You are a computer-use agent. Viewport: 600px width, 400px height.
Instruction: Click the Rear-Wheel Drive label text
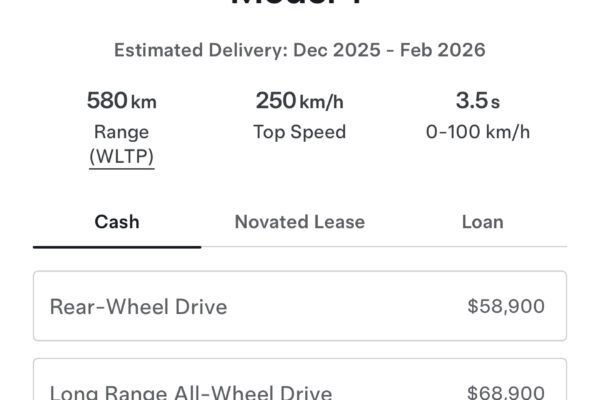(x=138, y=306)
